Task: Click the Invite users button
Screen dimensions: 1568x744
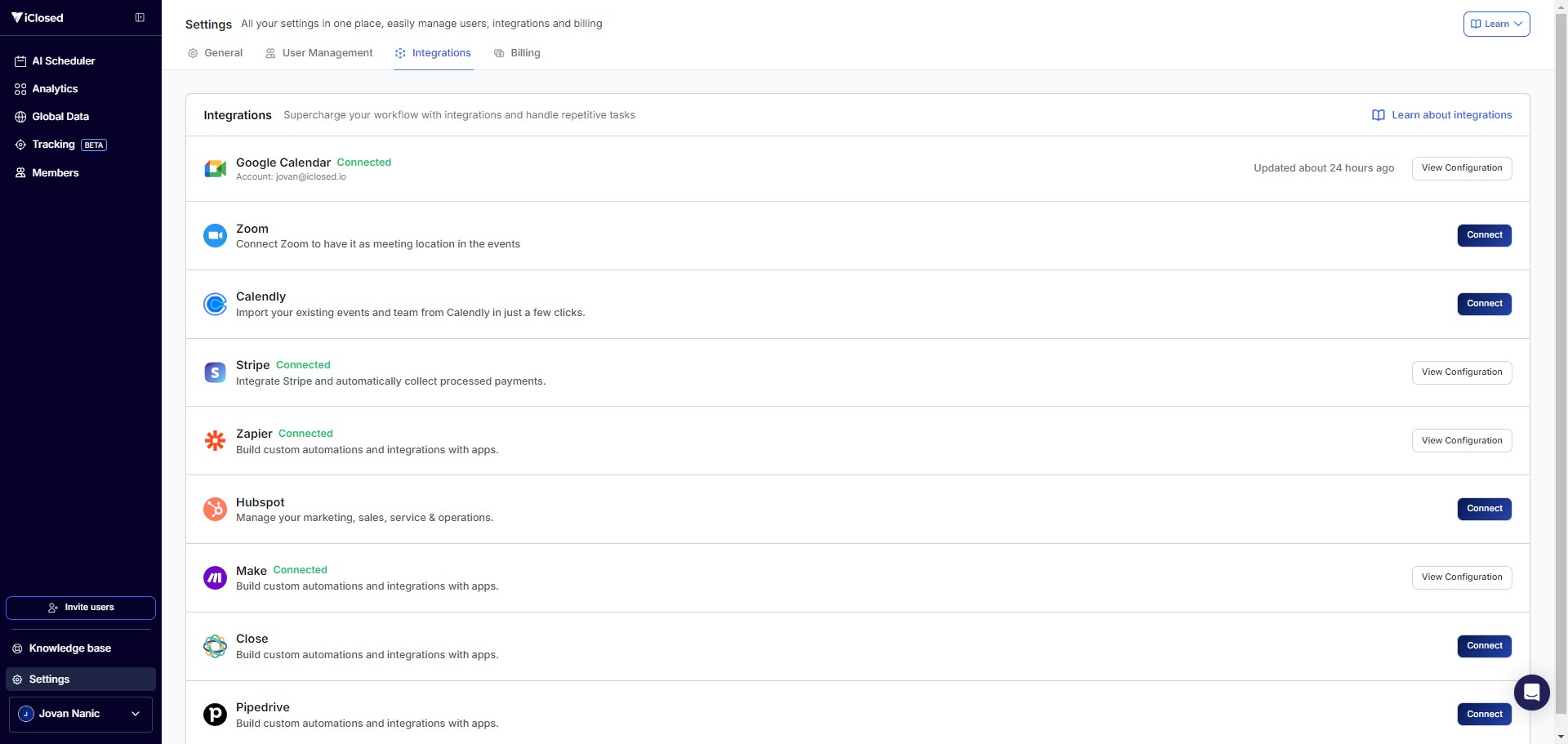Action: [81, 608]
